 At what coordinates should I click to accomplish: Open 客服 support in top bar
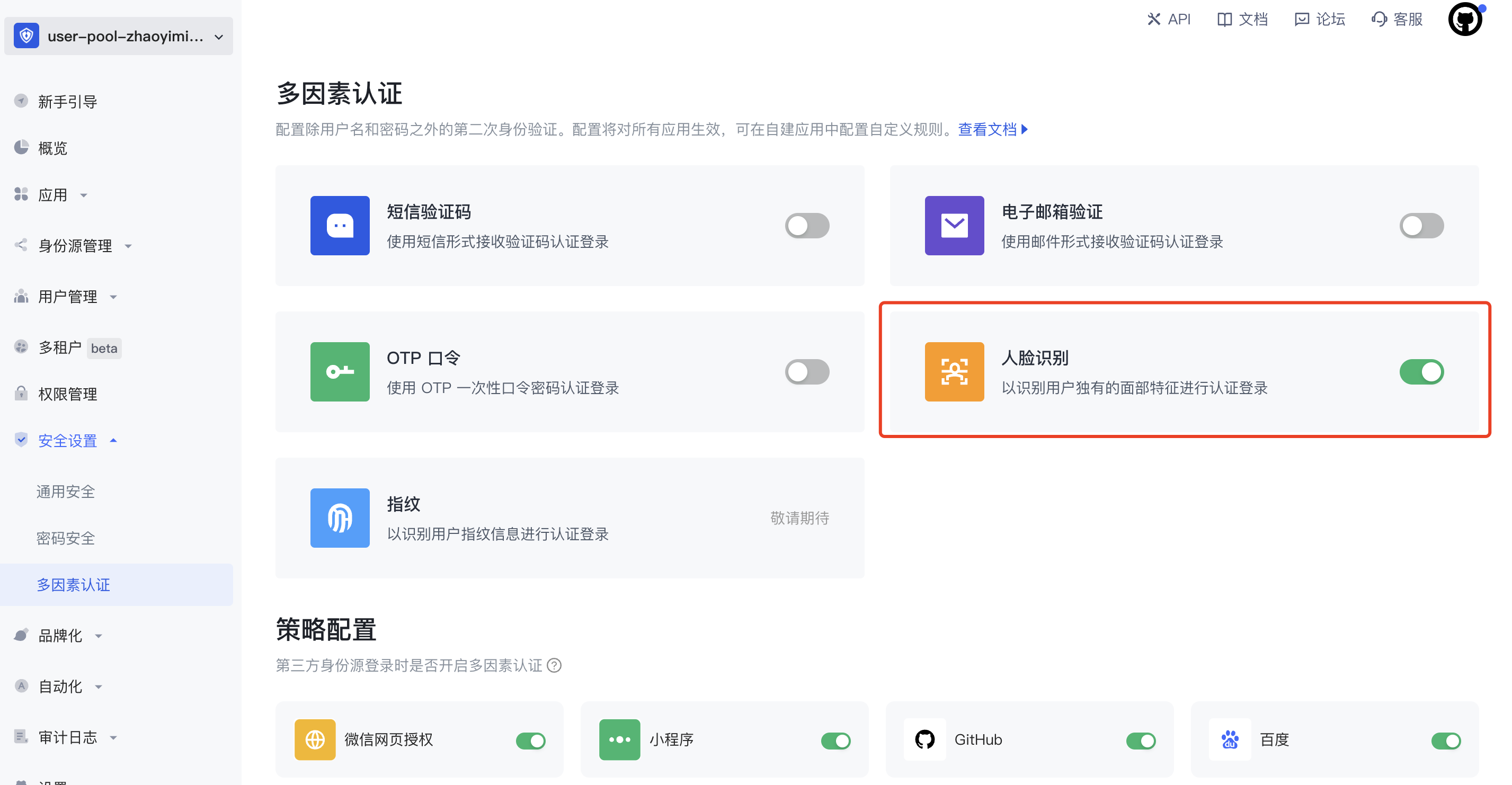pyautogui.click(x=1398, y=20)
